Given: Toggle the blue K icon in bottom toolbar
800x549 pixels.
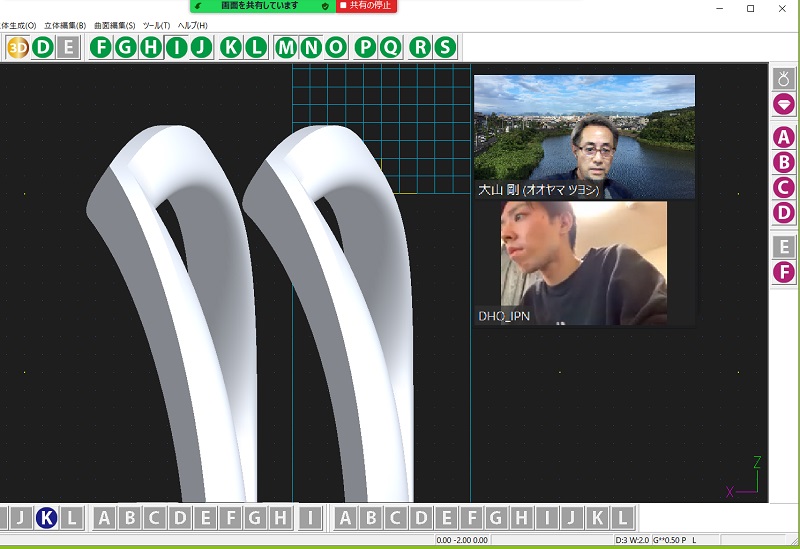Looking at the screenshot, I should pos(46,518).
